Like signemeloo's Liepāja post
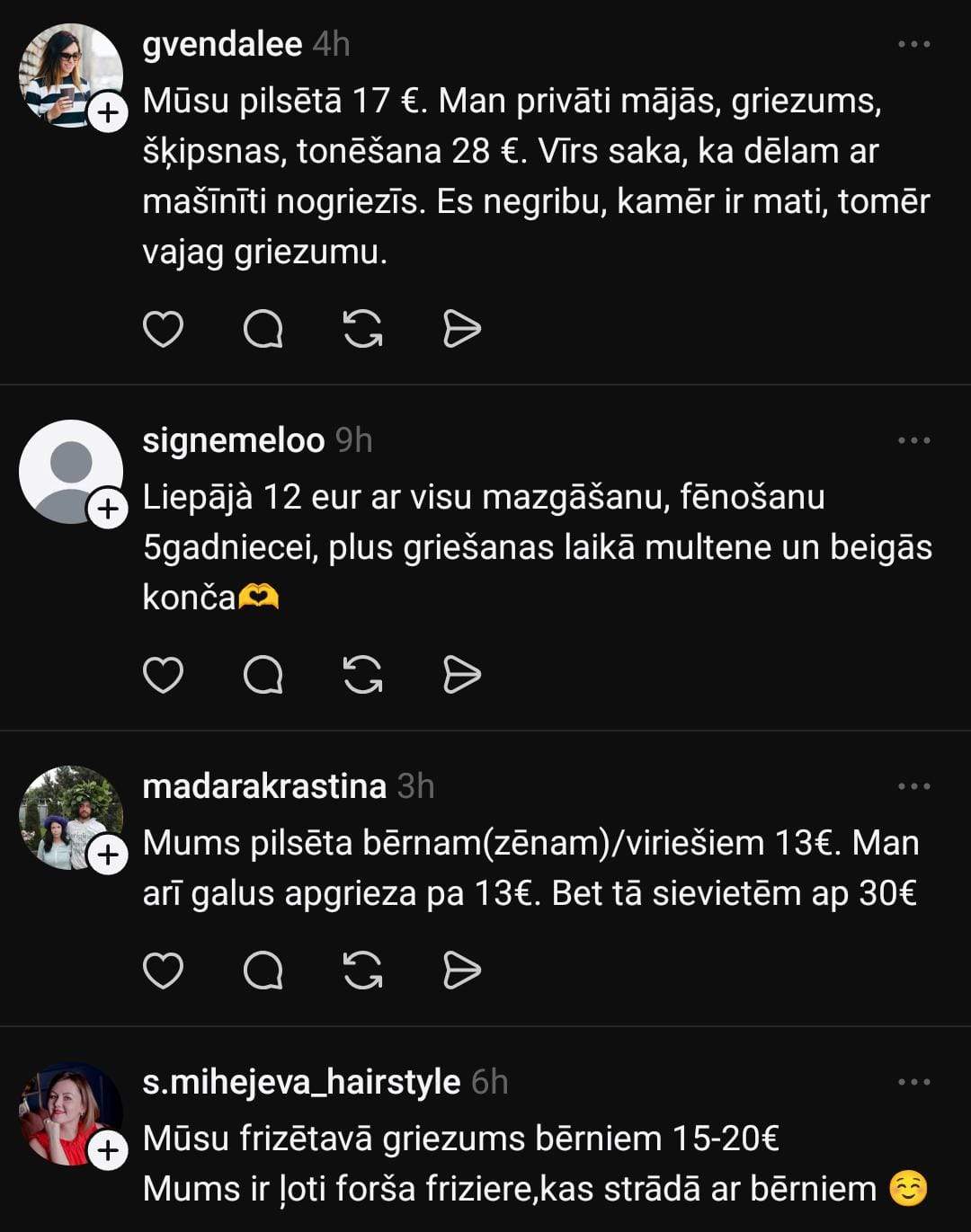971x1232 pixels. pos(163,675)
